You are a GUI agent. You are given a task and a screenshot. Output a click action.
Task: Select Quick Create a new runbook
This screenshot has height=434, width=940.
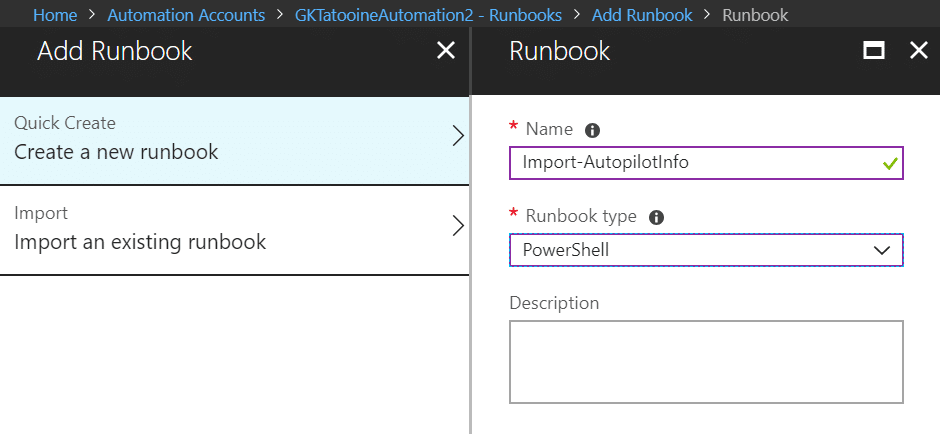tap(234, 140)
